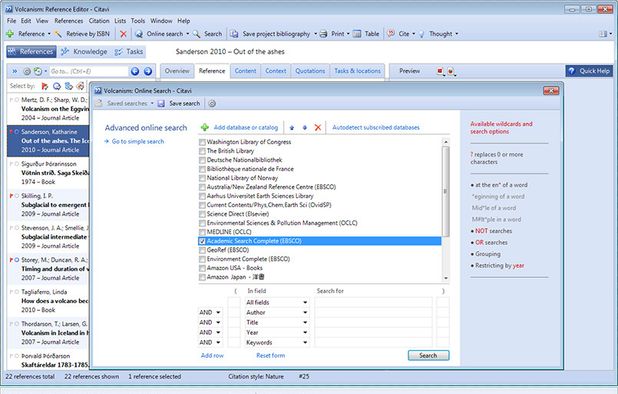Click Restricting by year help link
Image resolution: width=618 pixels, height=394 pixels.
click(x=499, y=266)
